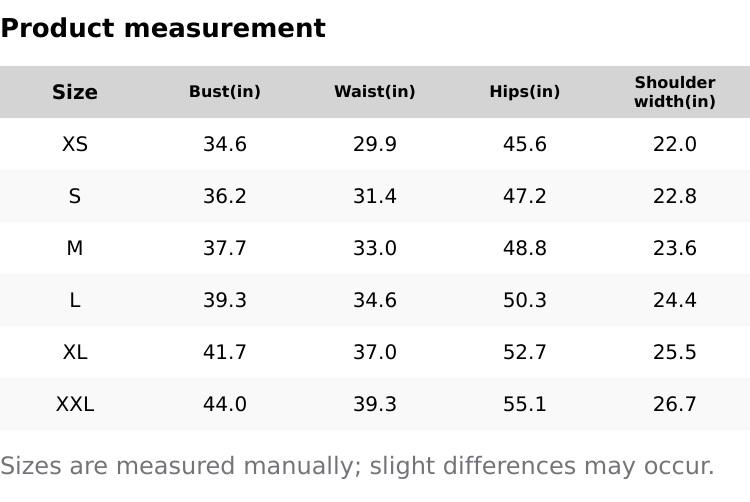Click the XS bust value 34.6

click(225, 144)
